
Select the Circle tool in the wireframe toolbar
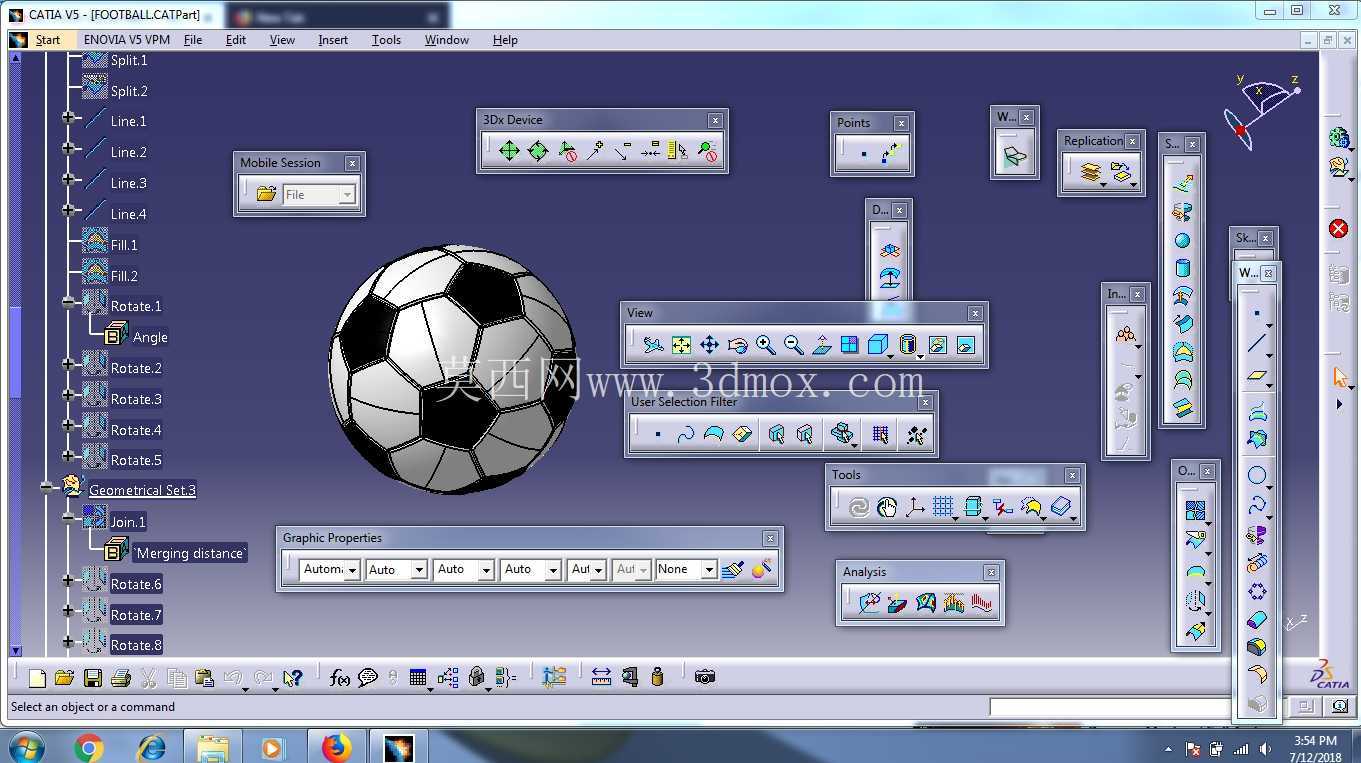[1257, 476]
